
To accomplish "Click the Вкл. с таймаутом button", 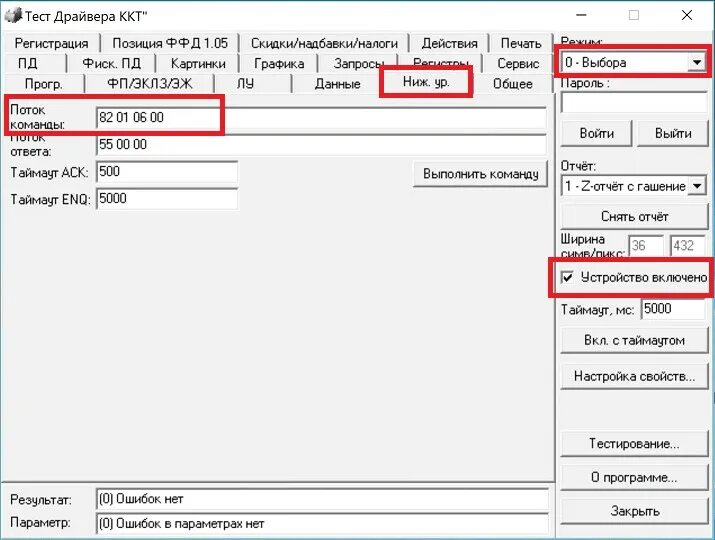I will click(634, 340).
